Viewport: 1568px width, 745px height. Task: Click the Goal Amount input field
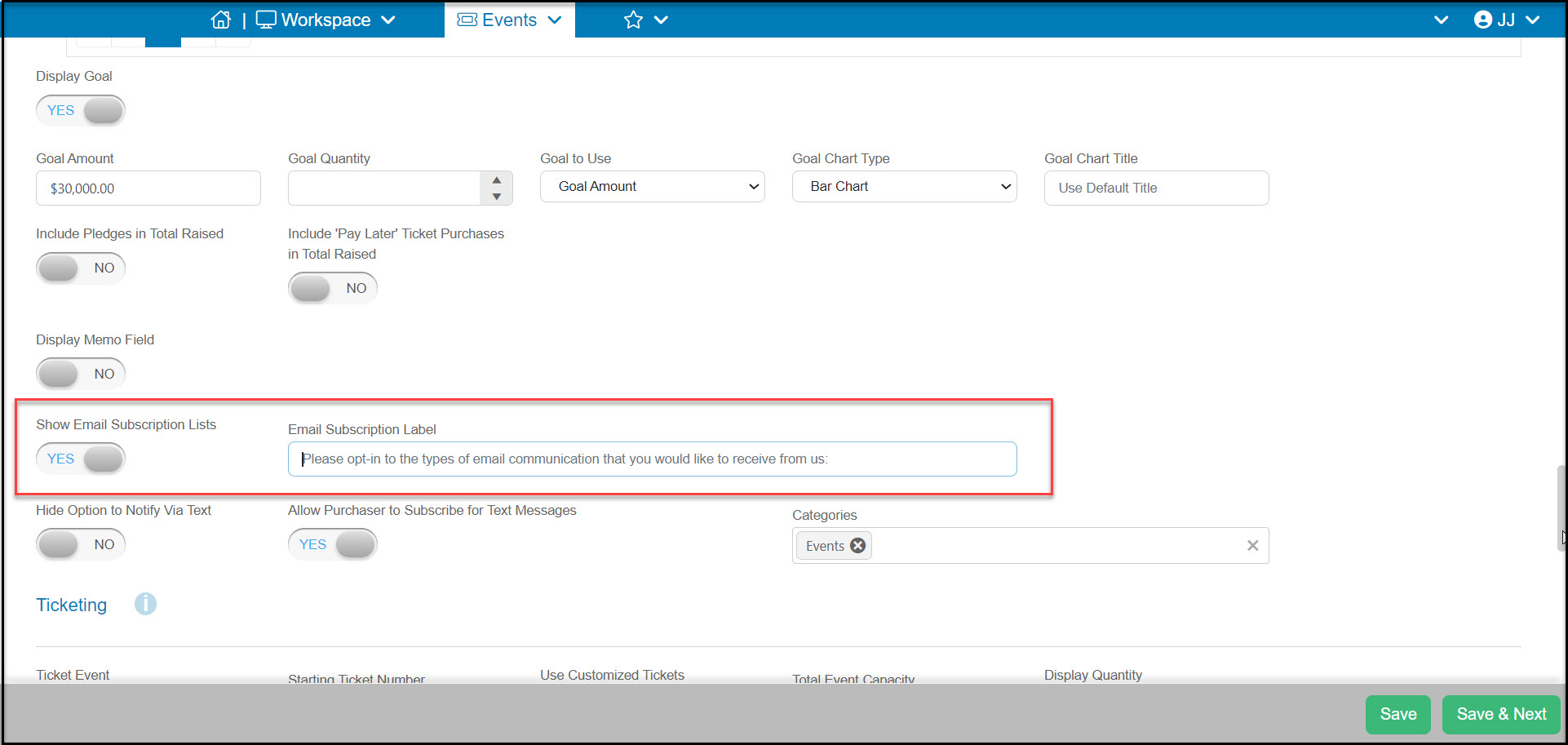pyautogui.click(x=148, y=188)
